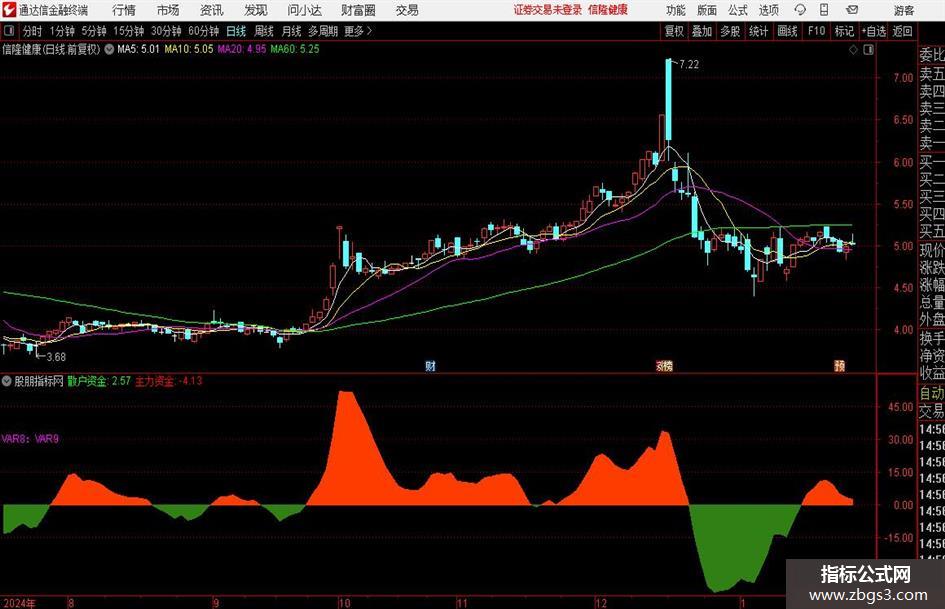Expand the main chart indicator dropdown arrow
The image size is (945, 609).
tap(109, 49)
